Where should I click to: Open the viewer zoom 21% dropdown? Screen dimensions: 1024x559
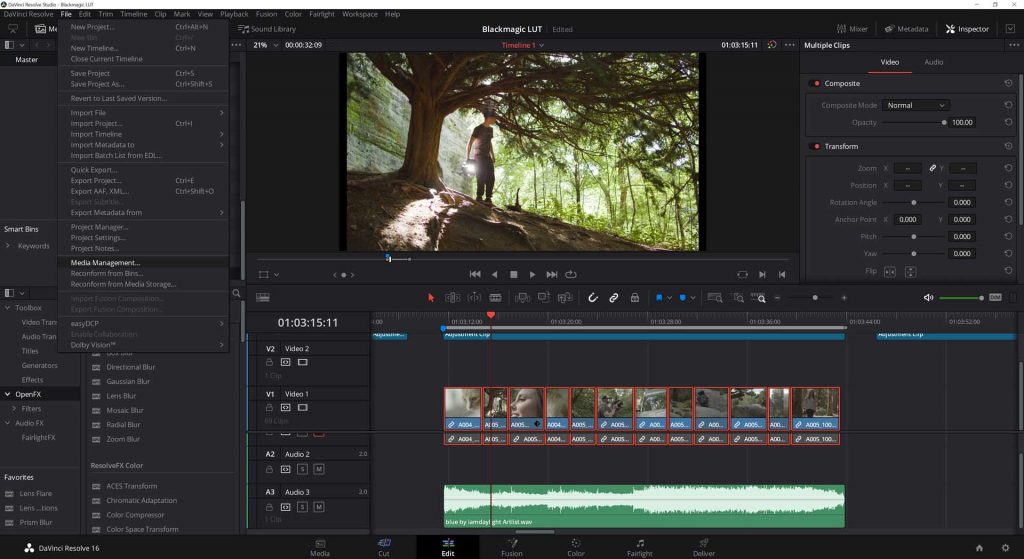(x=266, y=45)
